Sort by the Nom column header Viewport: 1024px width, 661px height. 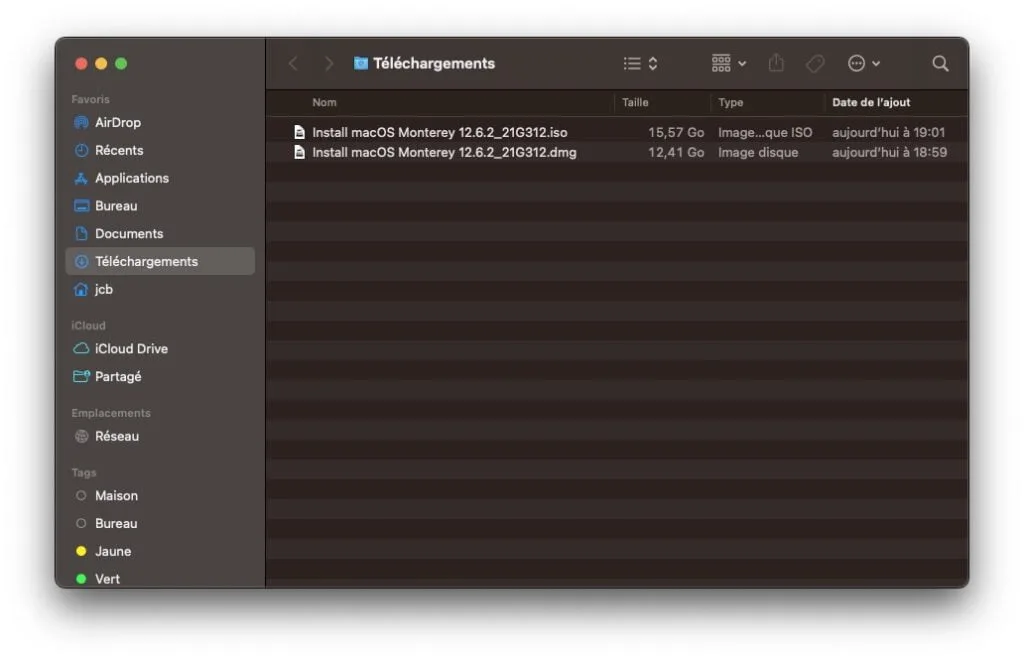325,103
